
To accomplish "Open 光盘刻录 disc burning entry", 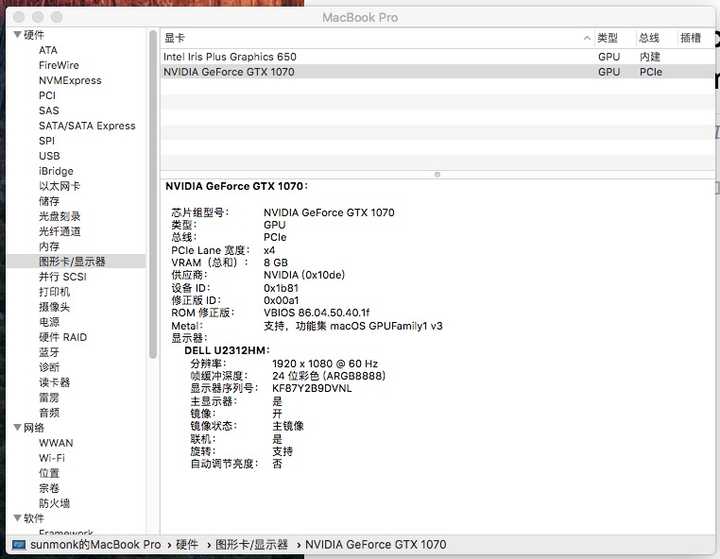I will [59, 216].
